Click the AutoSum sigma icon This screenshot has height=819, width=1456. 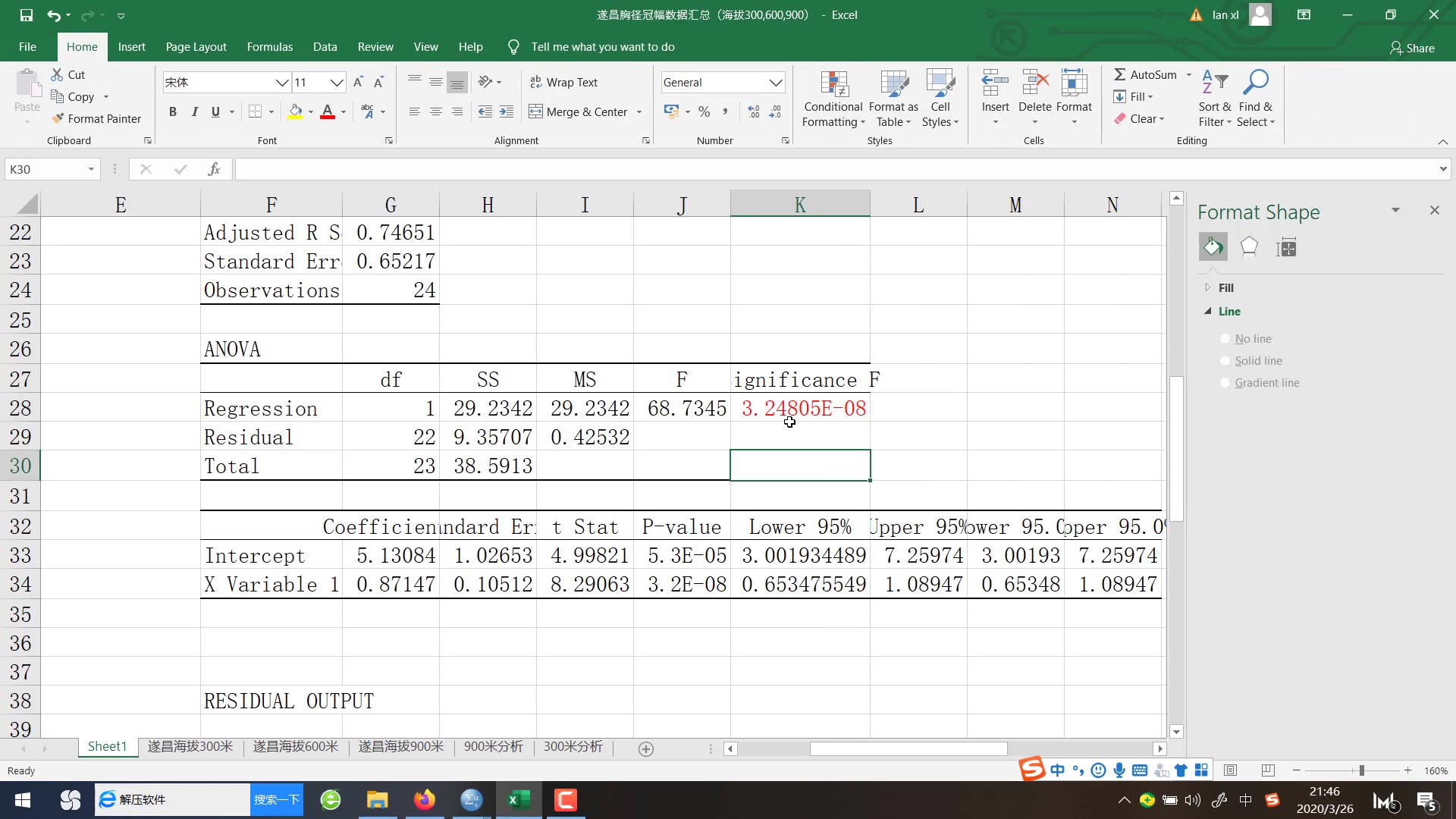pos(1119,74)
